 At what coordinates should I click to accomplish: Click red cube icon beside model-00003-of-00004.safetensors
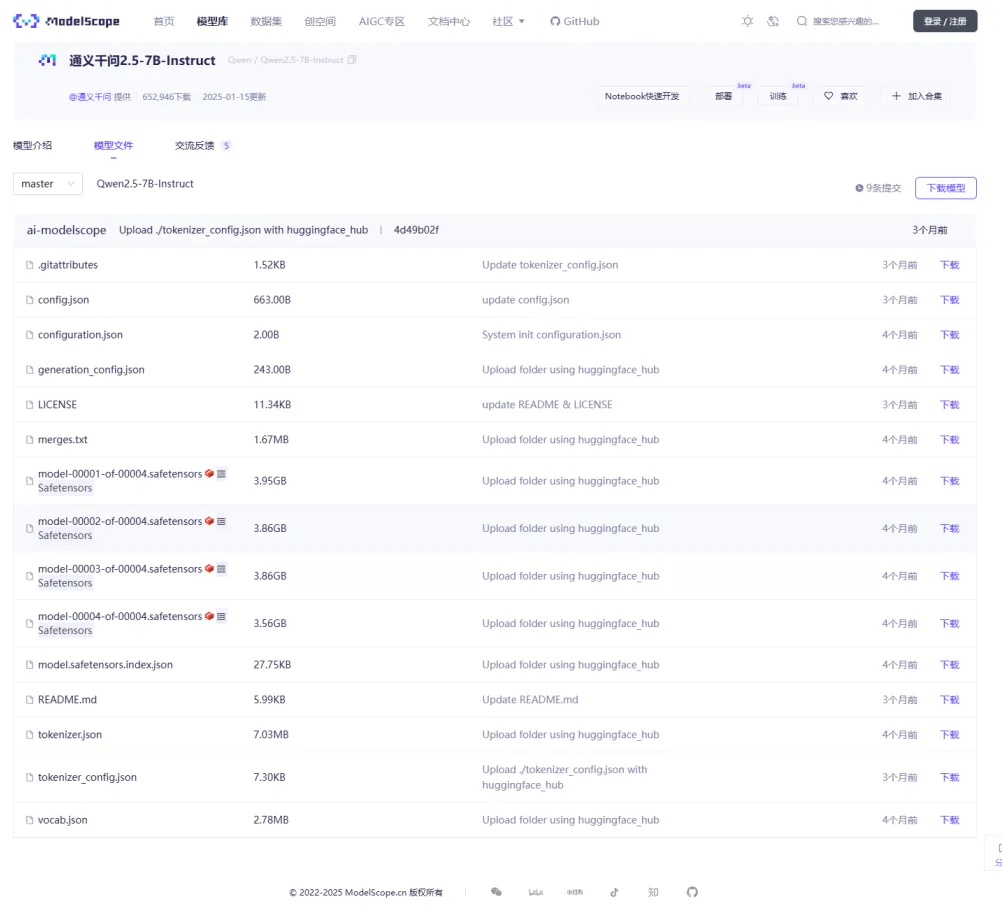point(209,569)
